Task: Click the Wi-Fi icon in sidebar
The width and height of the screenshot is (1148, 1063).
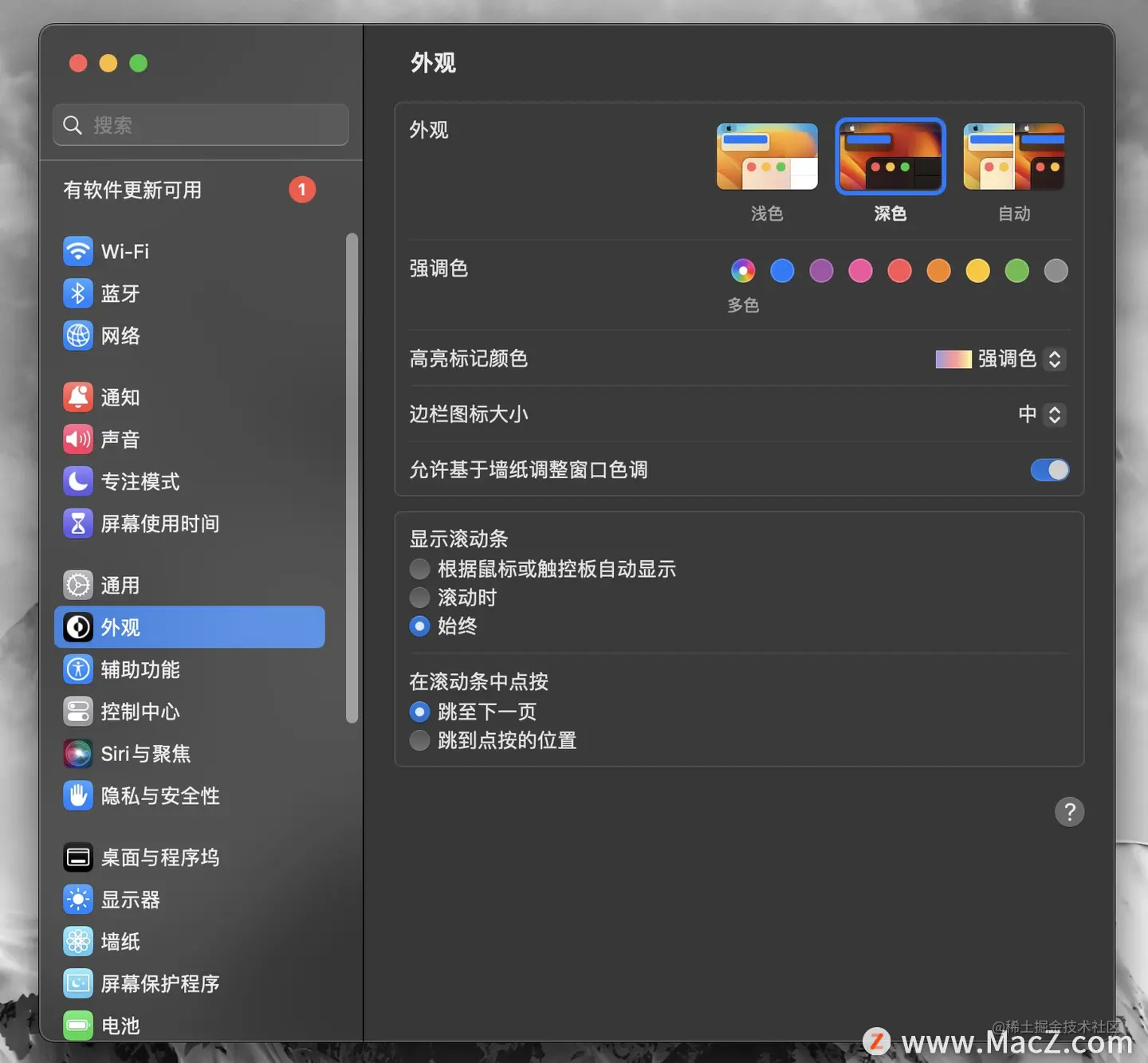Action: 78,251
